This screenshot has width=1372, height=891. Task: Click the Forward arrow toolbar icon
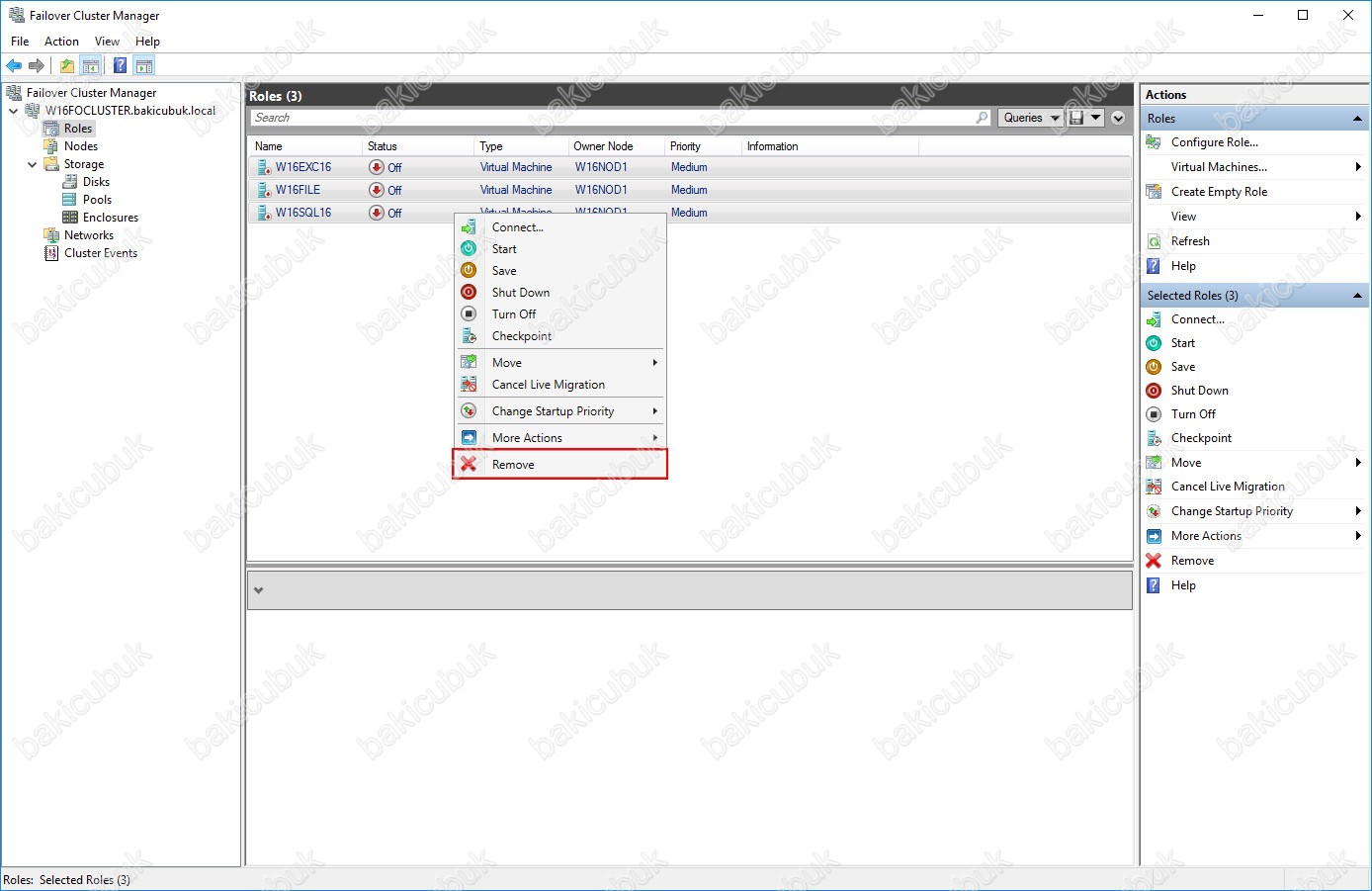[x=37, y=66]
